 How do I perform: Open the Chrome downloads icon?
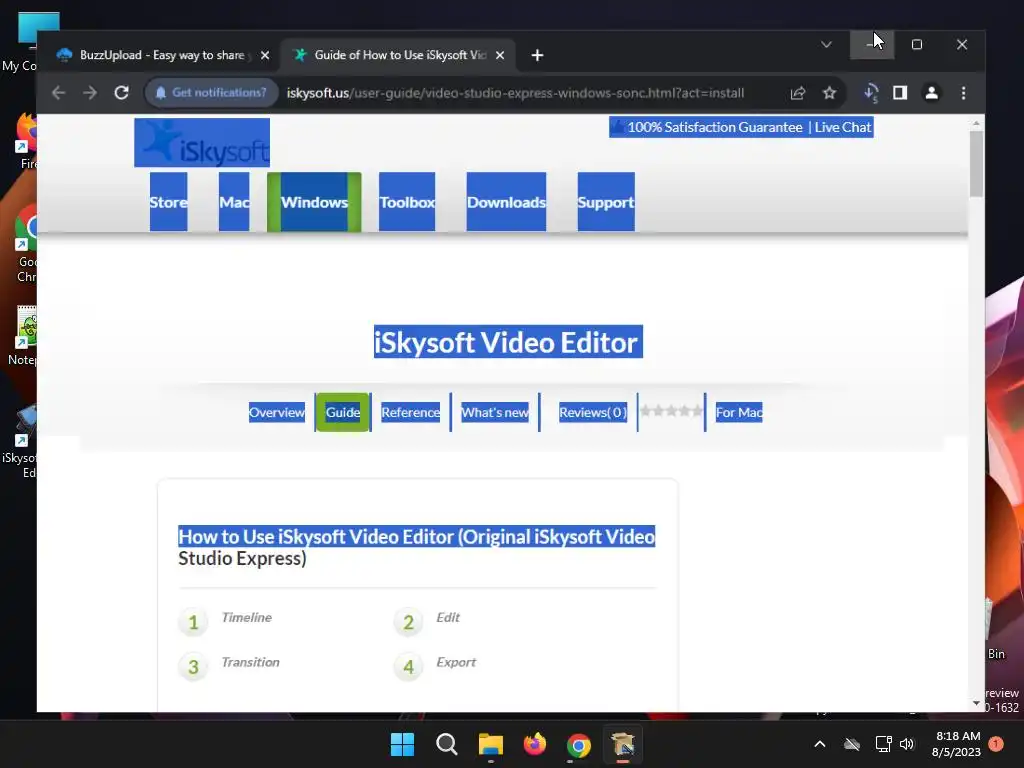click(871, 93)
